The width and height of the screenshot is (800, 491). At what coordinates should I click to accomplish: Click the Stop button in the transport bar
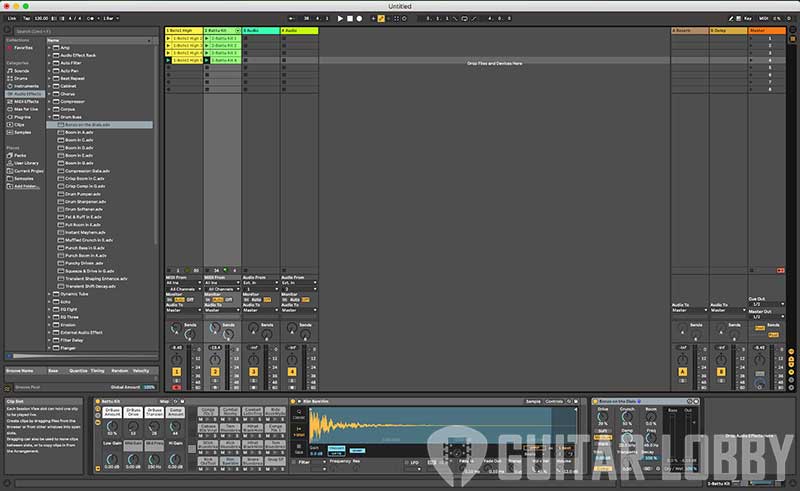click(x=351, y=18)
